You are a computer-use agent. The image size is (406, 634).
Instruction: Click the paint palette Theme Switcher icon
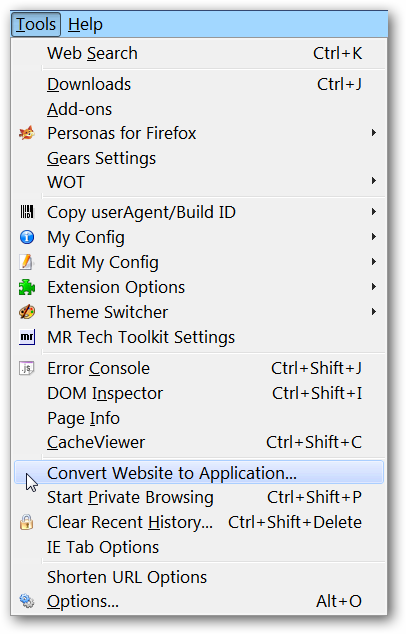pyautogui.click(x=27, y=312)
